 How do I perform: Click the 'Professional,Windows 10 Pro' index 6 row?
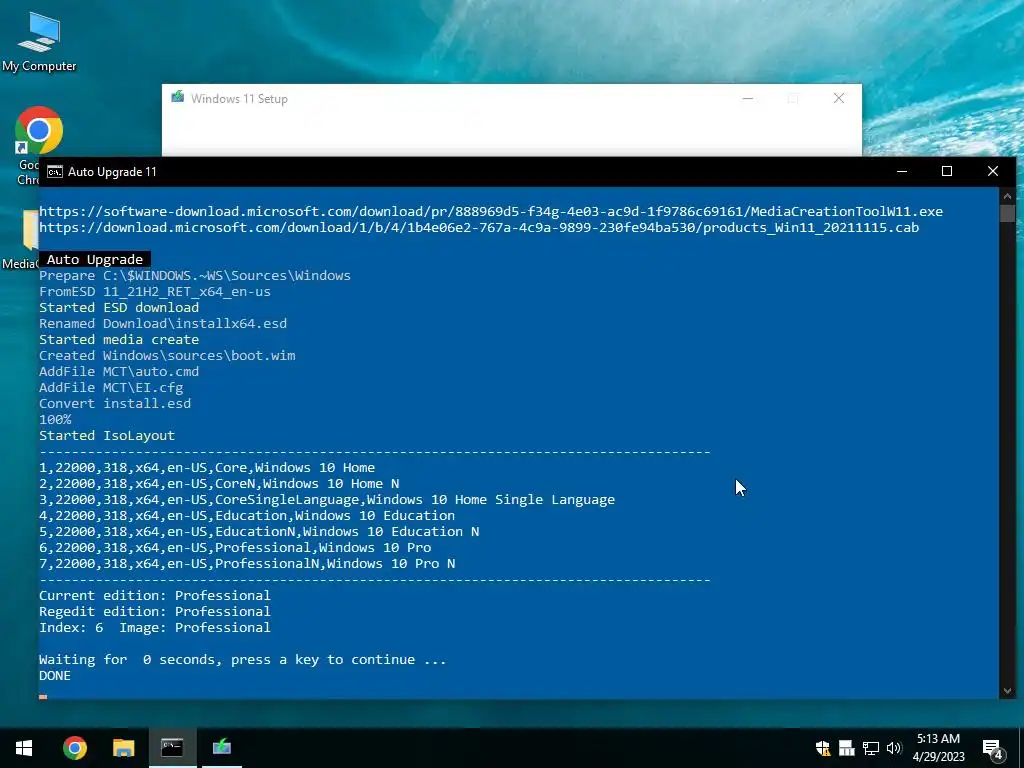(235, 547)
